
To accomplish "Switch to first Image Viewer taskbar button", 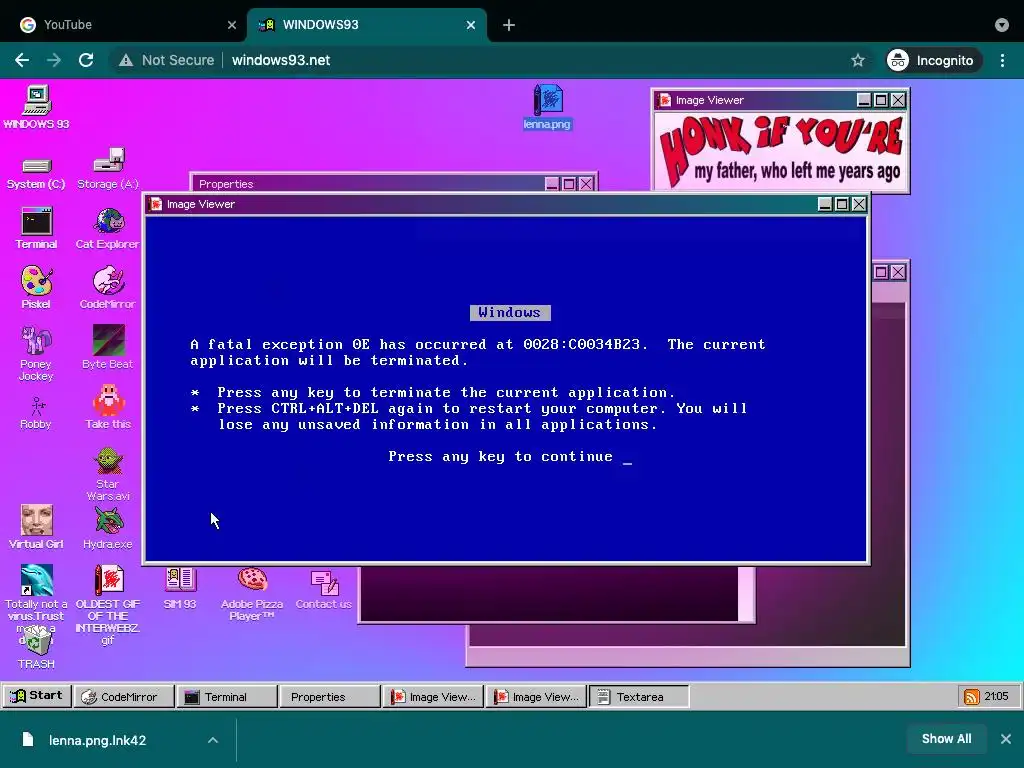I will pyautogui.click(x=432, y=697).
